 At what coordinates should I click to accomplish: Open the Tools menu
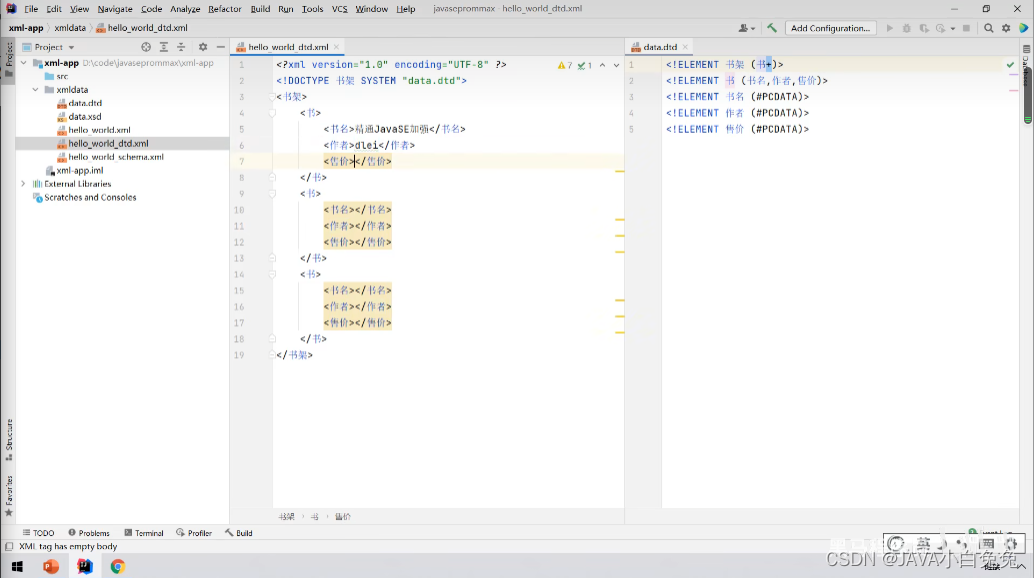313,9
